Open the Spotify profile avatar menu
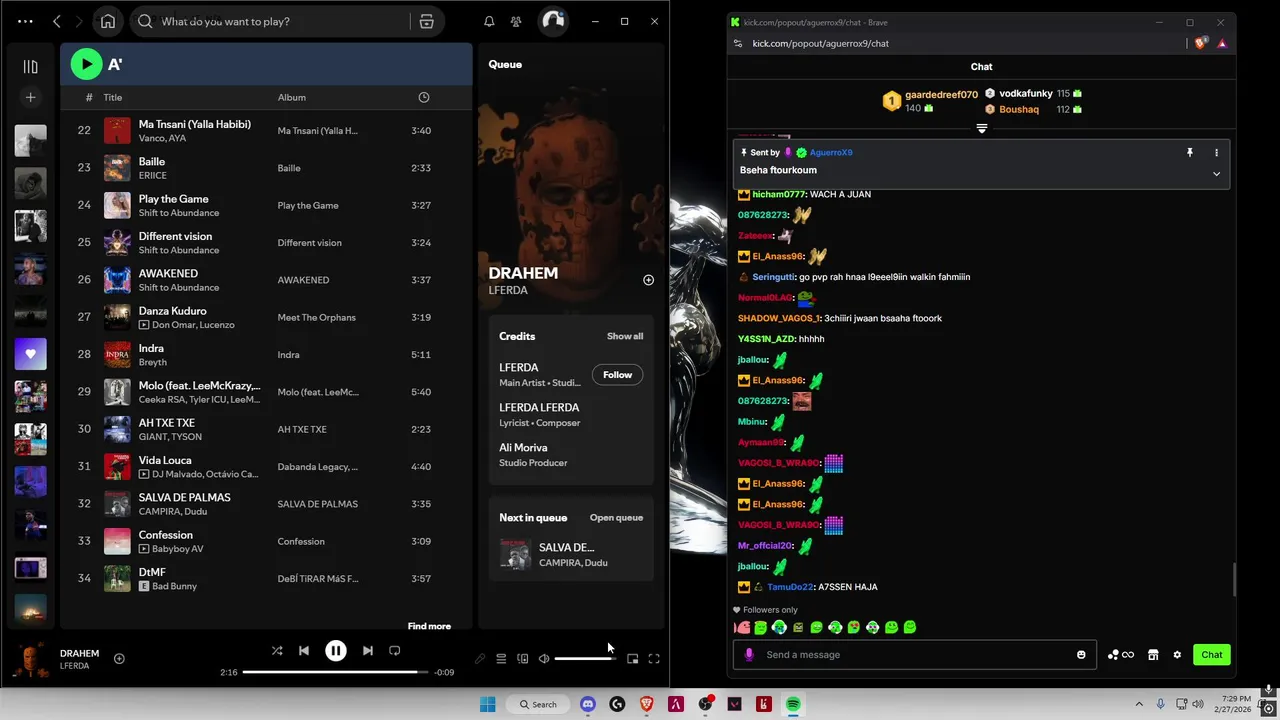 coord(553,21)
